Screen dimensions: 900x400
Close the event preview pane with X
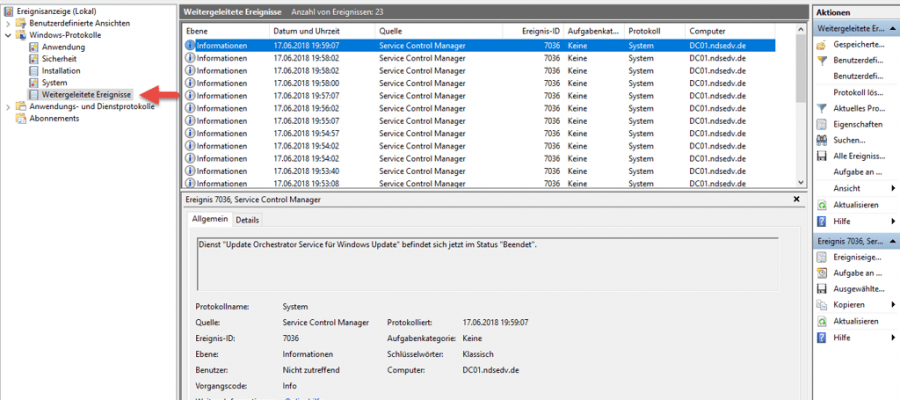coord(797,200)
